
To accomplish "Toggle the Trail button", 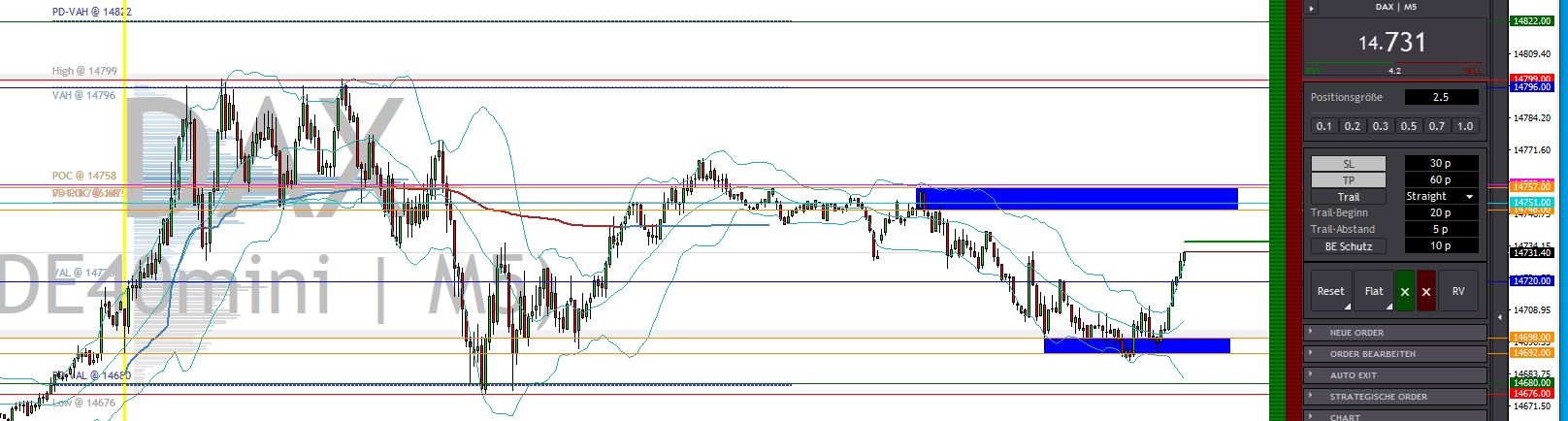I will (x=1349, y=197).
